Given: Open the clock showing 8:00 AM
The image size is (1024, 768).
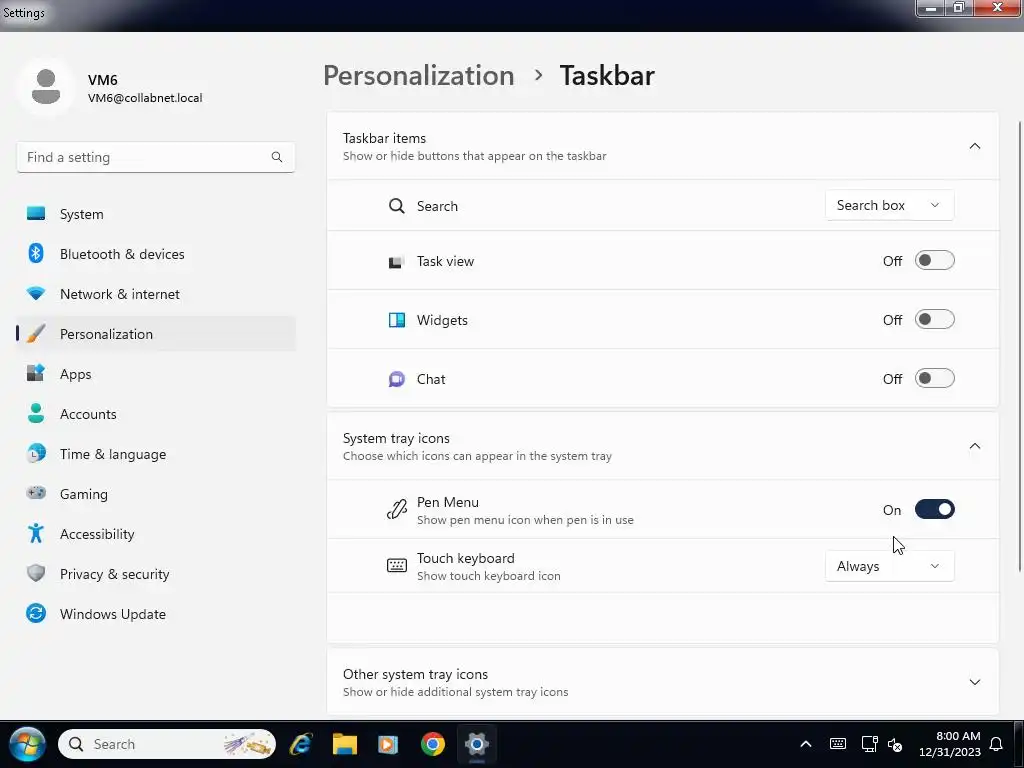Looking at the screenshot, I should click(x=950, y=744).
